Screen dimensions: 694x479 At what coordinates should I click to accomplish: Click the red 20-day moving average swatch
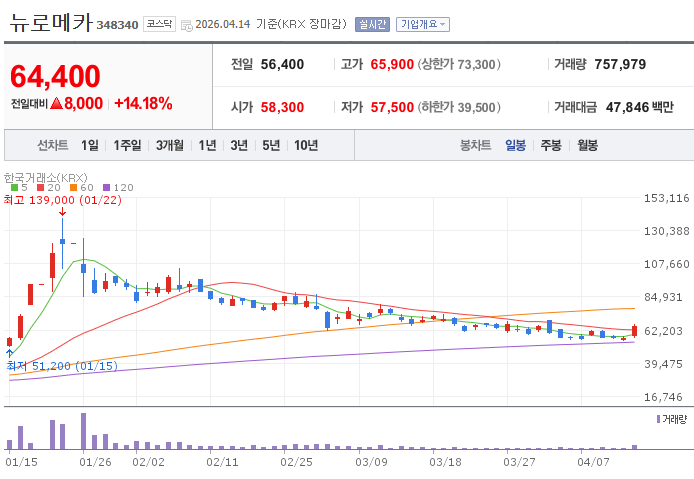pyautogui.click(x=41, y=188)
